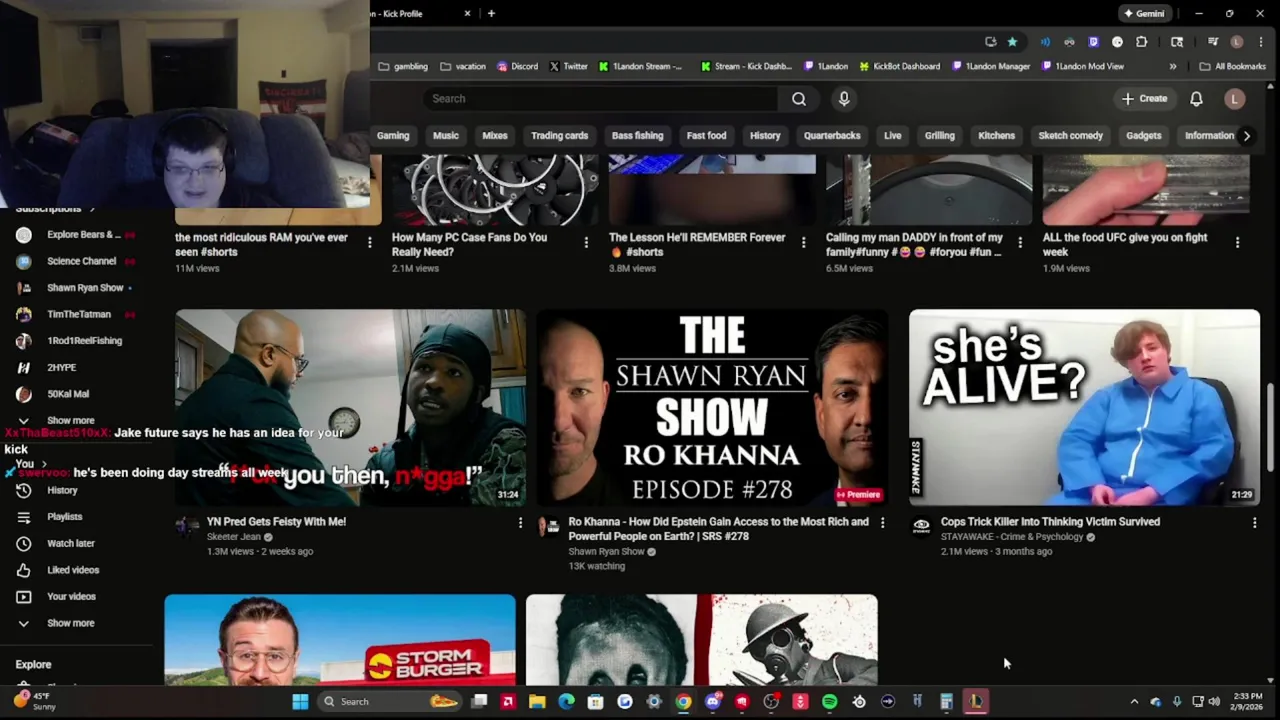Open the Playlists icon in sidebar
The height and width of the screenshot is (720, 1280).
click(24, 517)
